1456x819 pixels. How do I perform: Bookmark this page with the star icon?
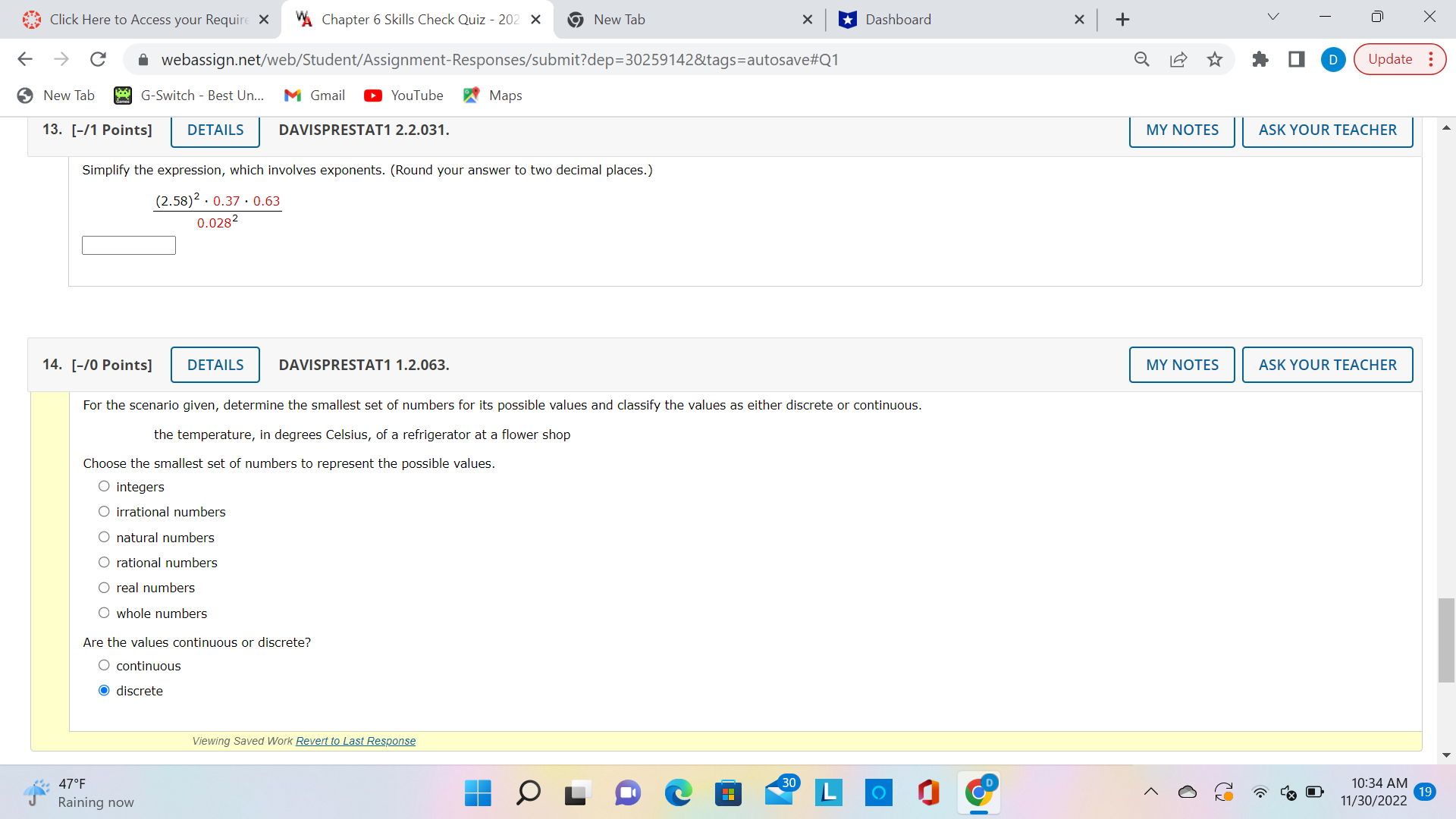(x=1214, y=59)
